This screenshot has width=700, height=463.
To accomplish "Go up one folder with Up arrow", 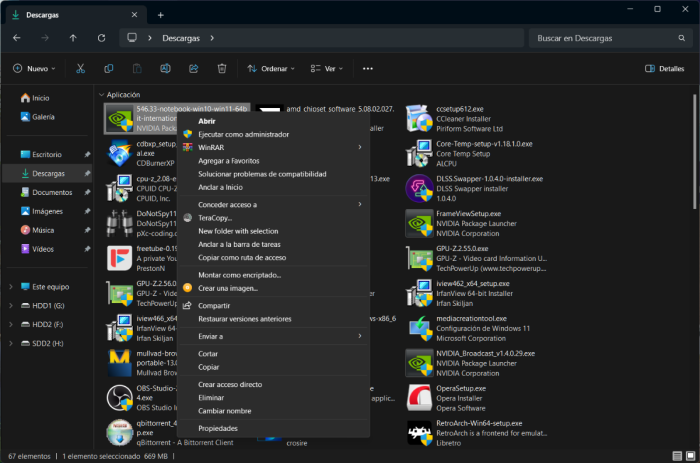I will pos(73,38).
